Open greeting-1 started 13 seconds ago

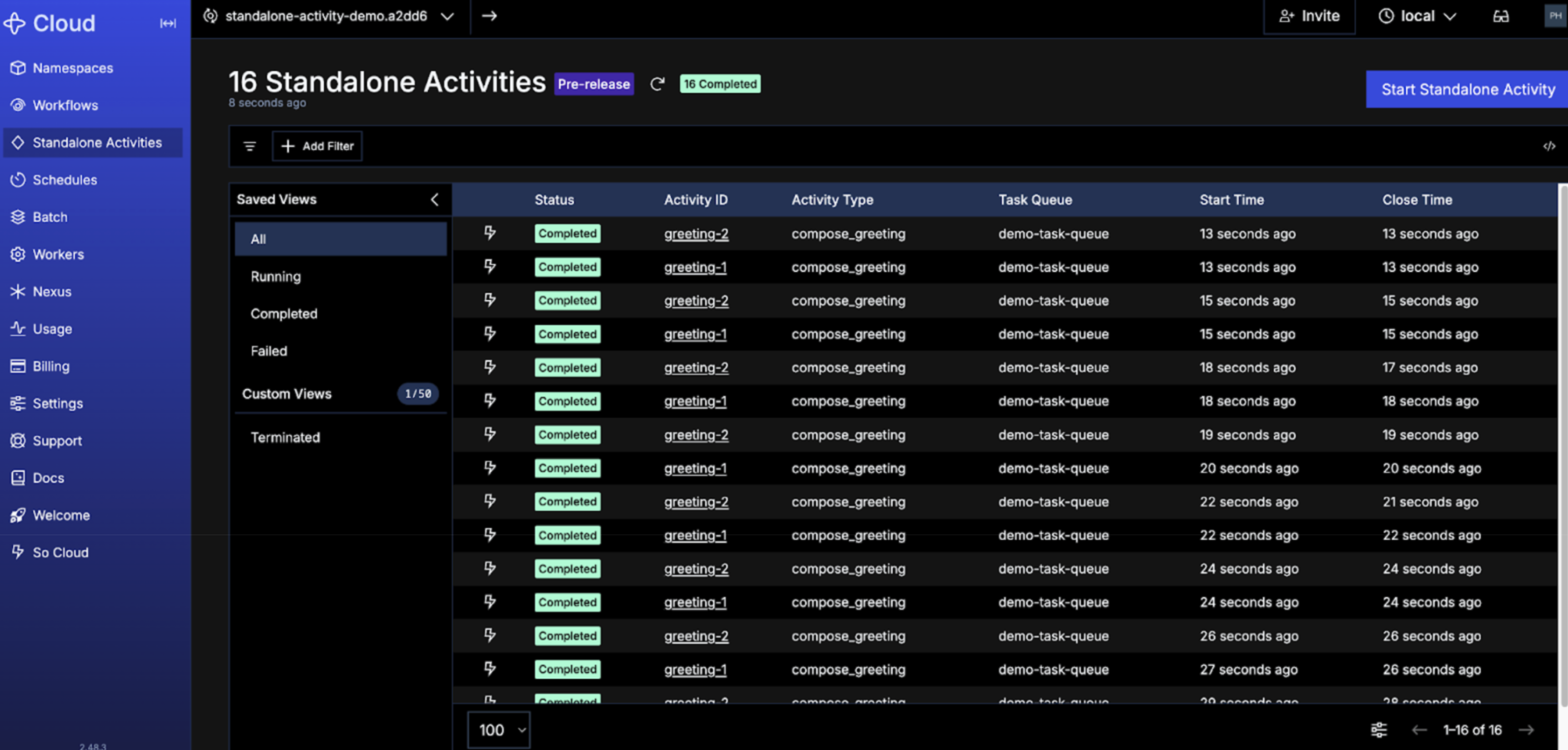(695, 267)
